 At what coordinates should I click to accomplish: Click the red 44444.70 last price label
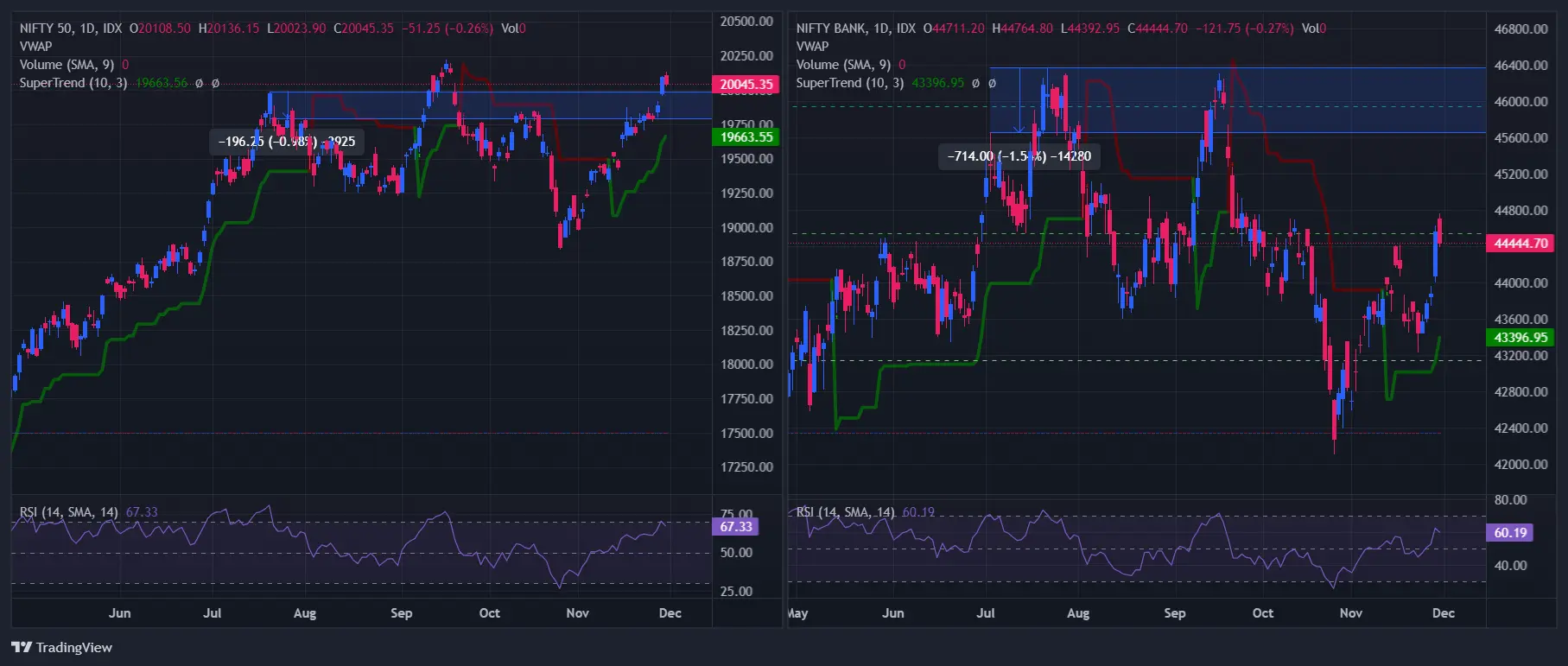(x=1520, y=244)
